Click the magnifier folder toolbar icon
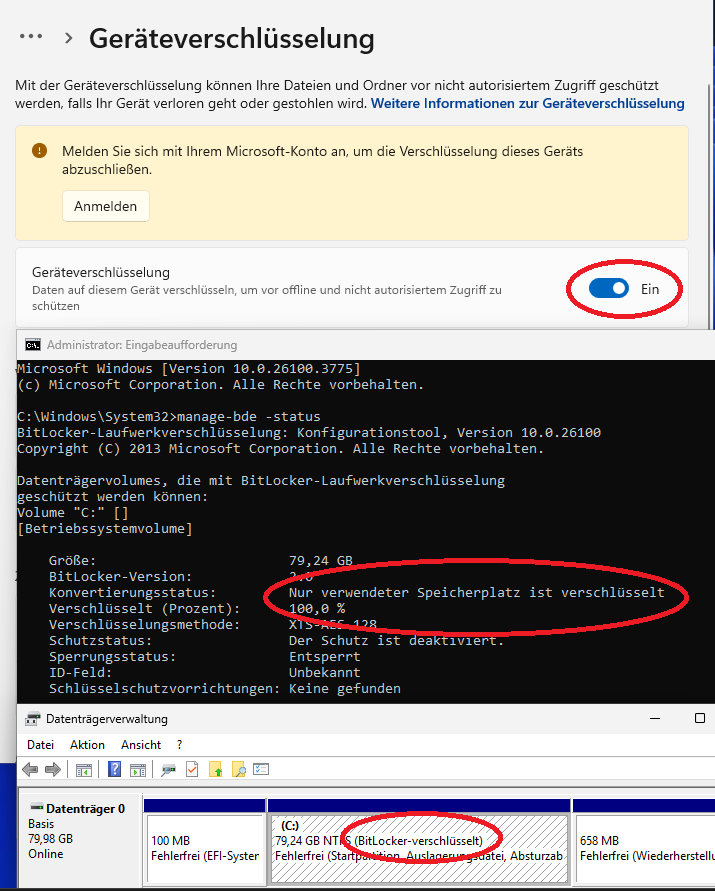This screenshot has height=891, width=715. point(239,770)
